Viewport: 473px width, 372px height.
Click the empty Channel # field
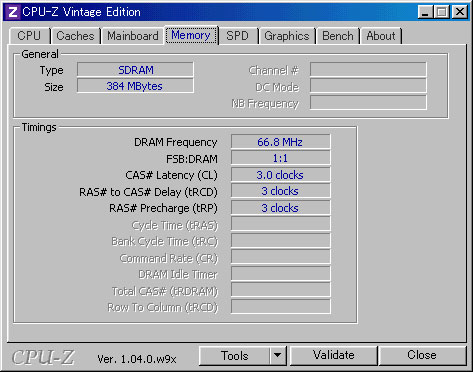pos(368,70)
